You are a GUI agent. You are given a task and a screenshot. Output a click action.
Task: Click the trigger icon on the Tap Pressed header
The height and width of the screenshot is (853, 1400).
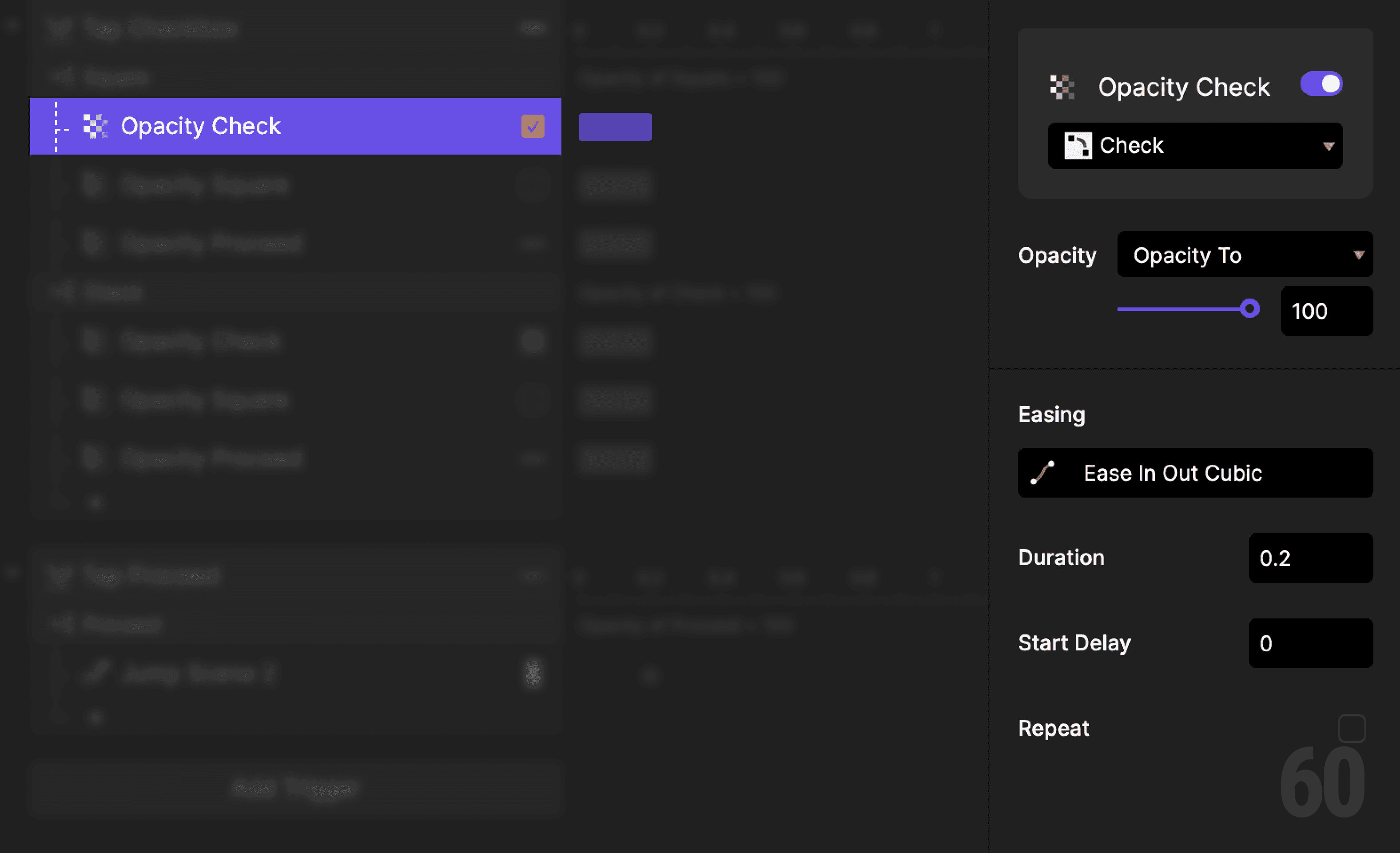click(x=60, y=575)
